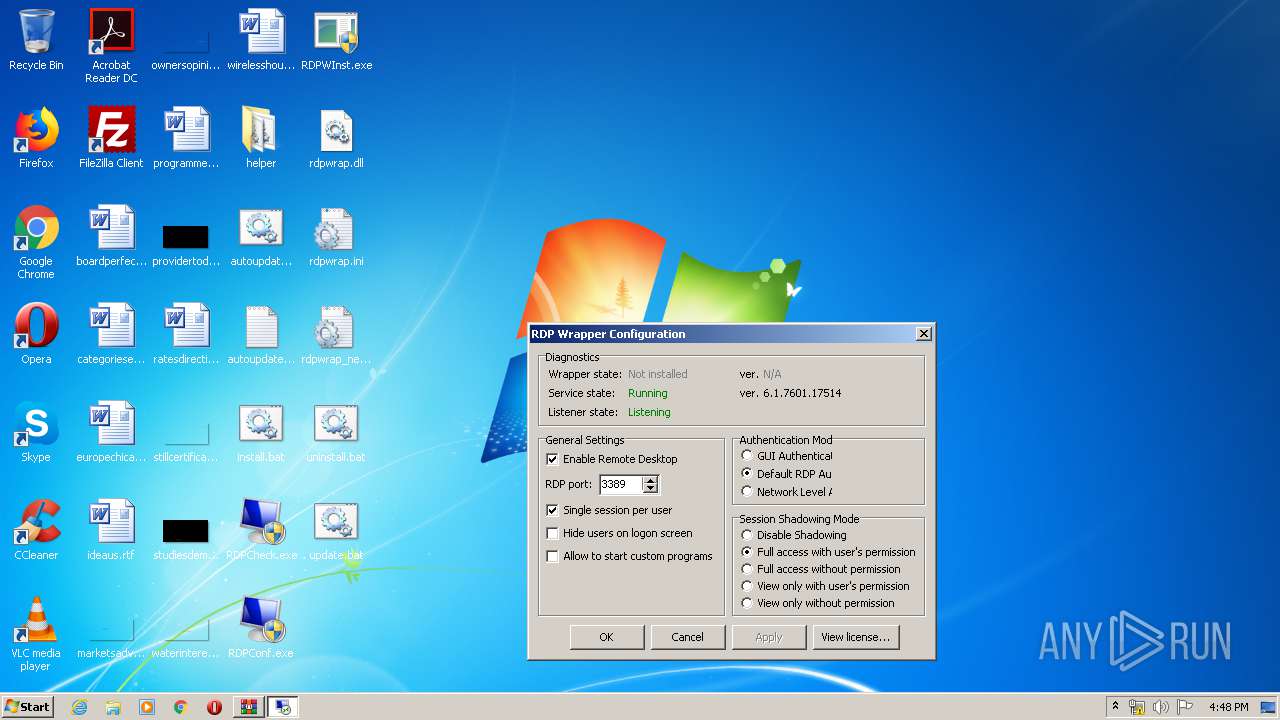Select GUI Authentication radio option
Screen dimensions: 1280x720
click(747, 456)
